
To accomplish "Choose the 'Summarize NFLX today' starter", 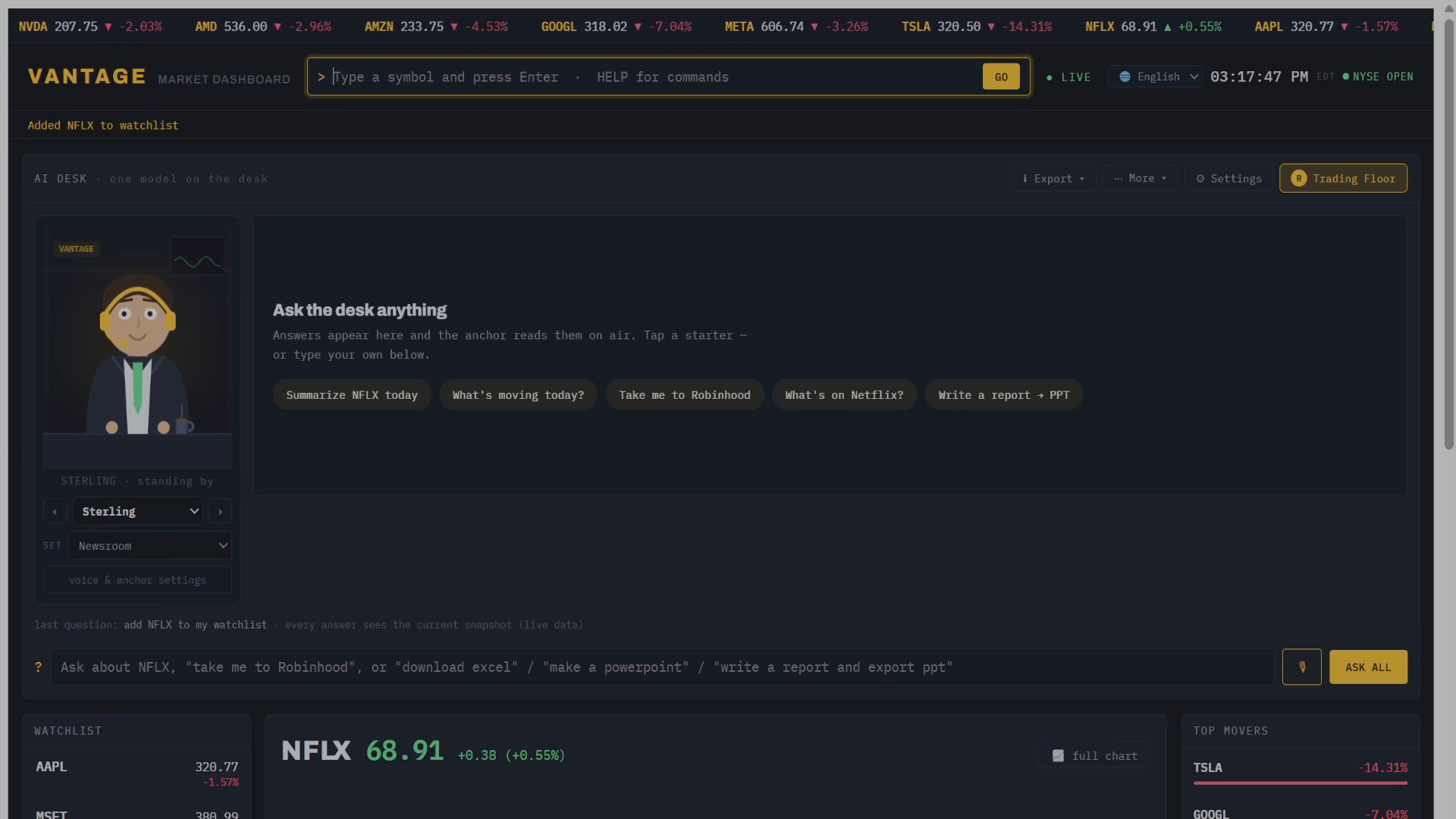I will [x=352, y=394].
